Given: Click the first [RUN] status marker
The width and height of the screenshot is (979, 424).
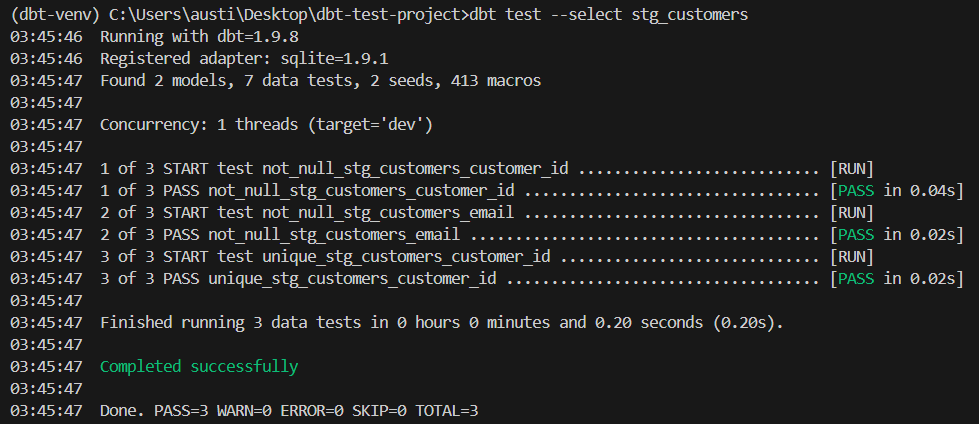Looking at the screenshot, I should coord(851,169).
